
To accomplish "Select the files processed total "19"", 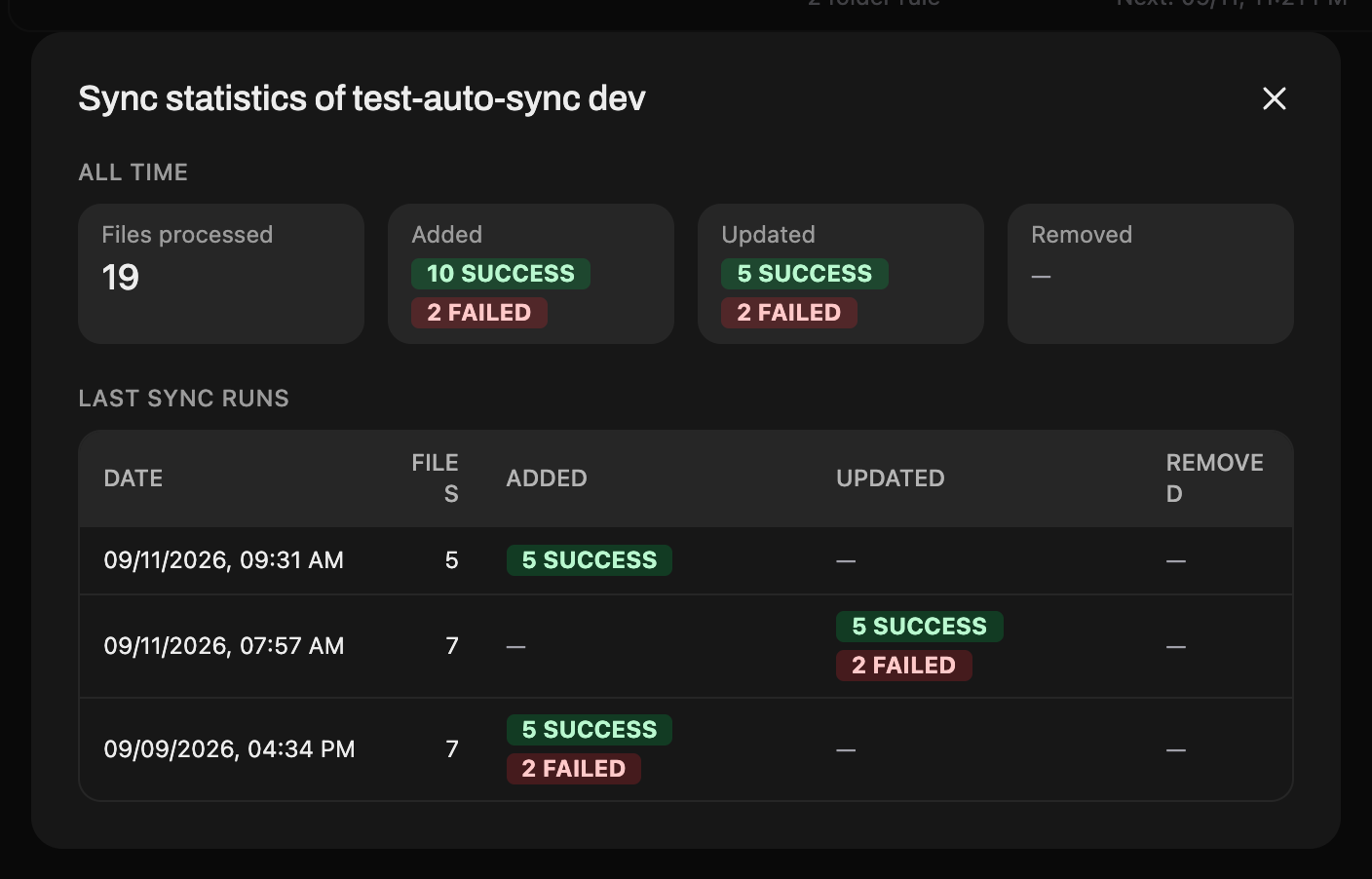I will [x=121, y=278].
